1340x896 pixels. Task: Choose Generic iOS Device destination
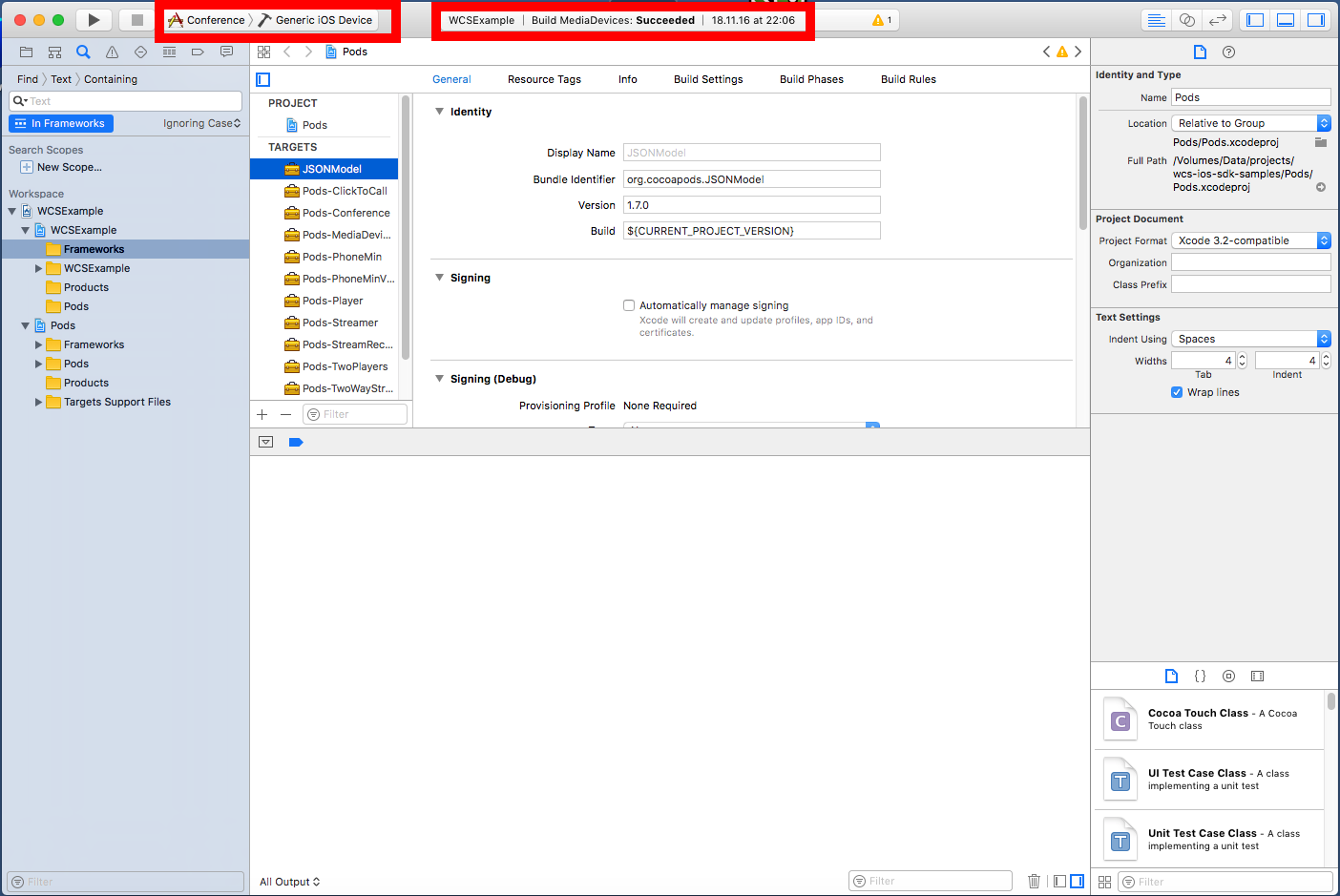[x=316, y=20]
